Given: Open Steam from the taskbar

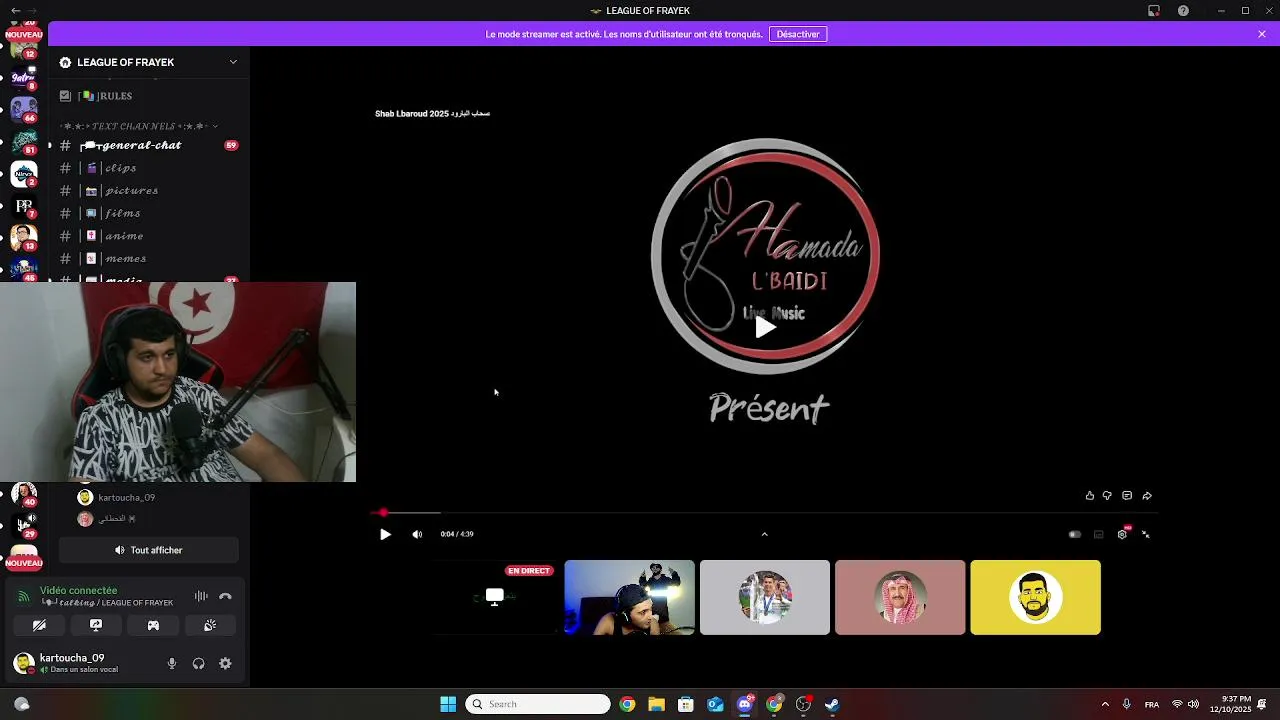Looking at the screenshot, I should (832, 704).
